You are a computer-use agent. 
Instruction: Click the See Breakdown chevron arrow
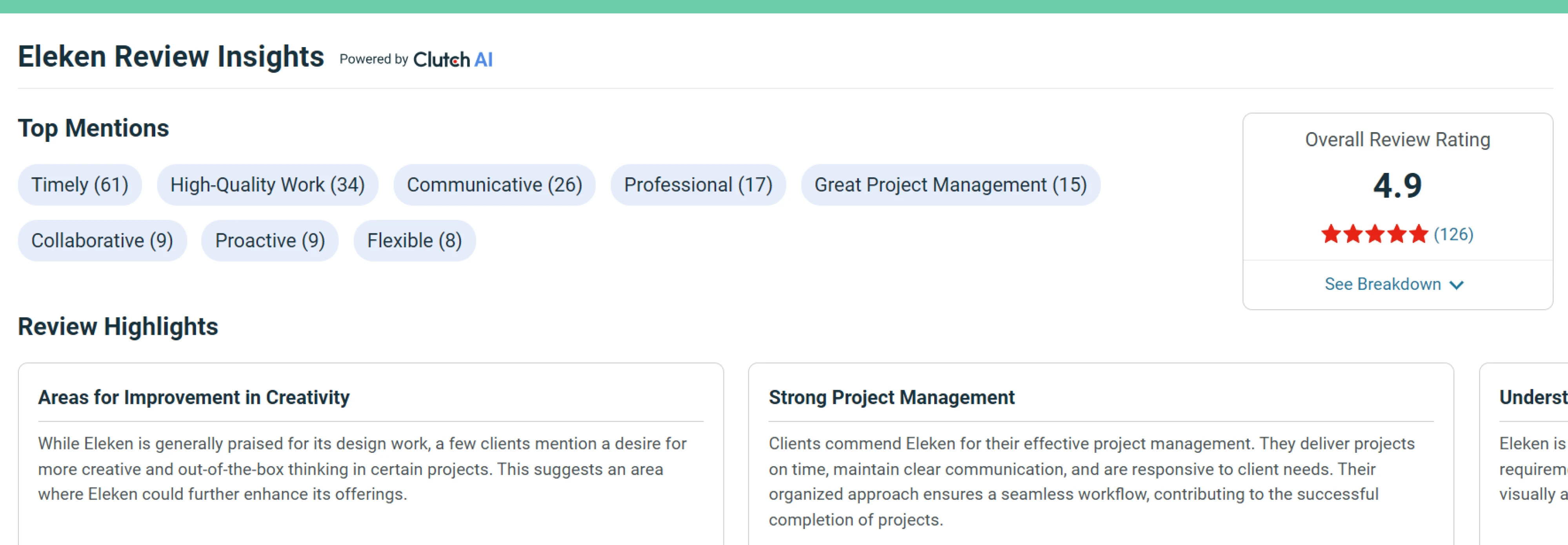coord(1457,285)
